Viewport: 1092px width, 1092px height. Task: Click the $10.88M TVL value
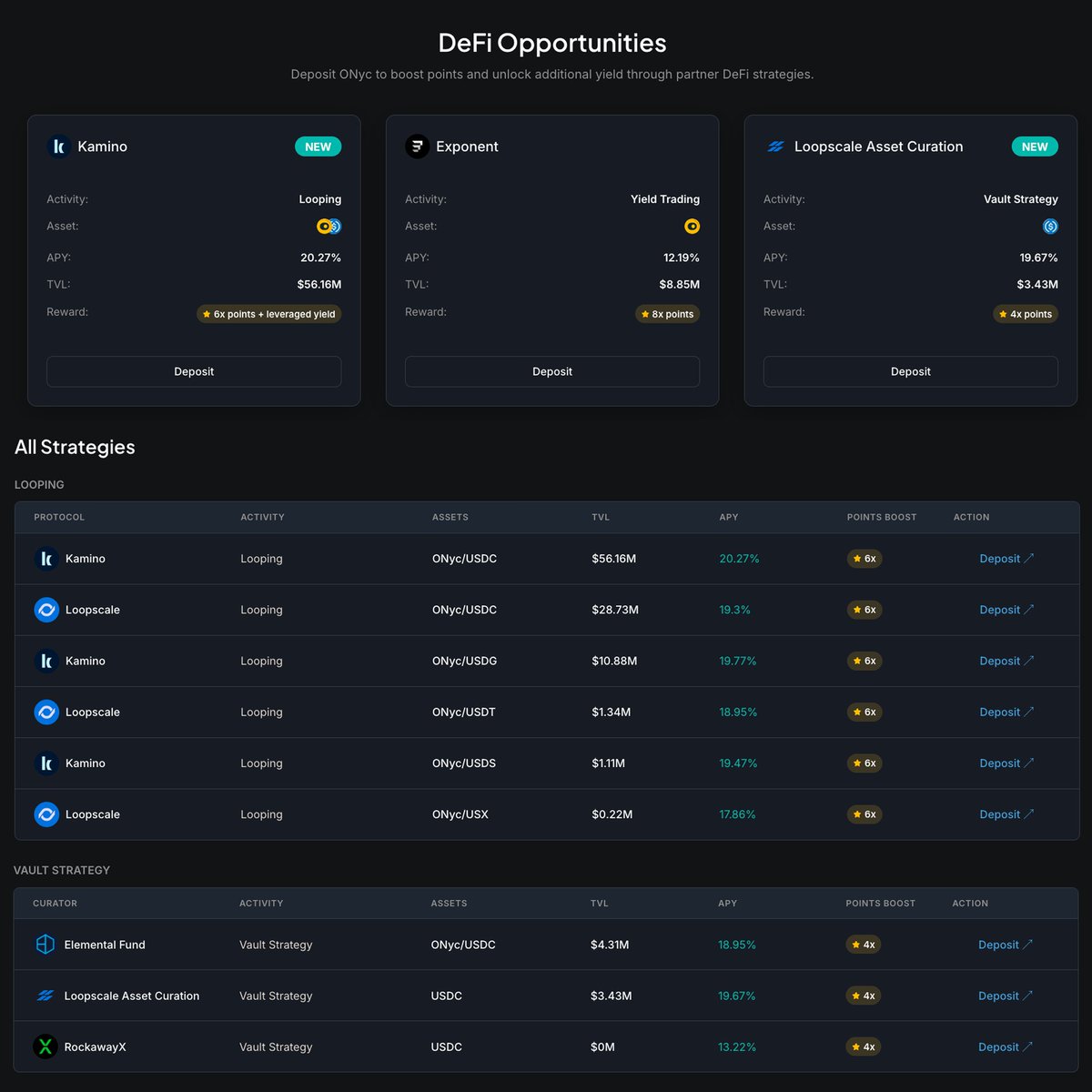(614, 661)
